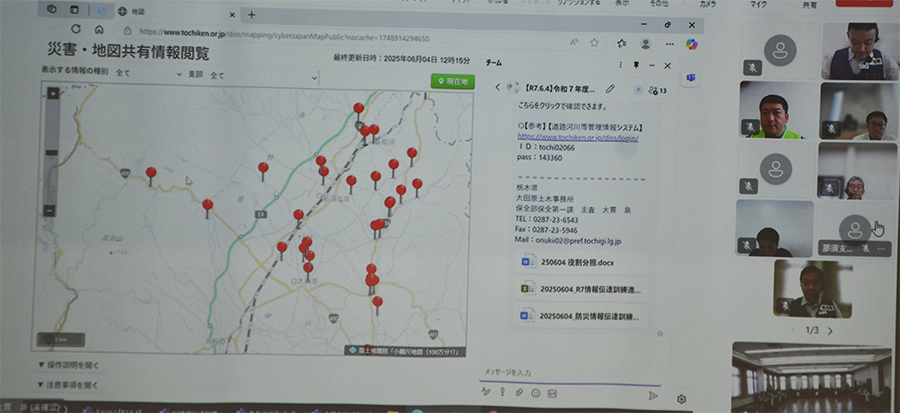Image resolution: width=900 pixels, height=413 pixels.
Task: Add this page to favorites star
Action: click(x=595, y=42)
